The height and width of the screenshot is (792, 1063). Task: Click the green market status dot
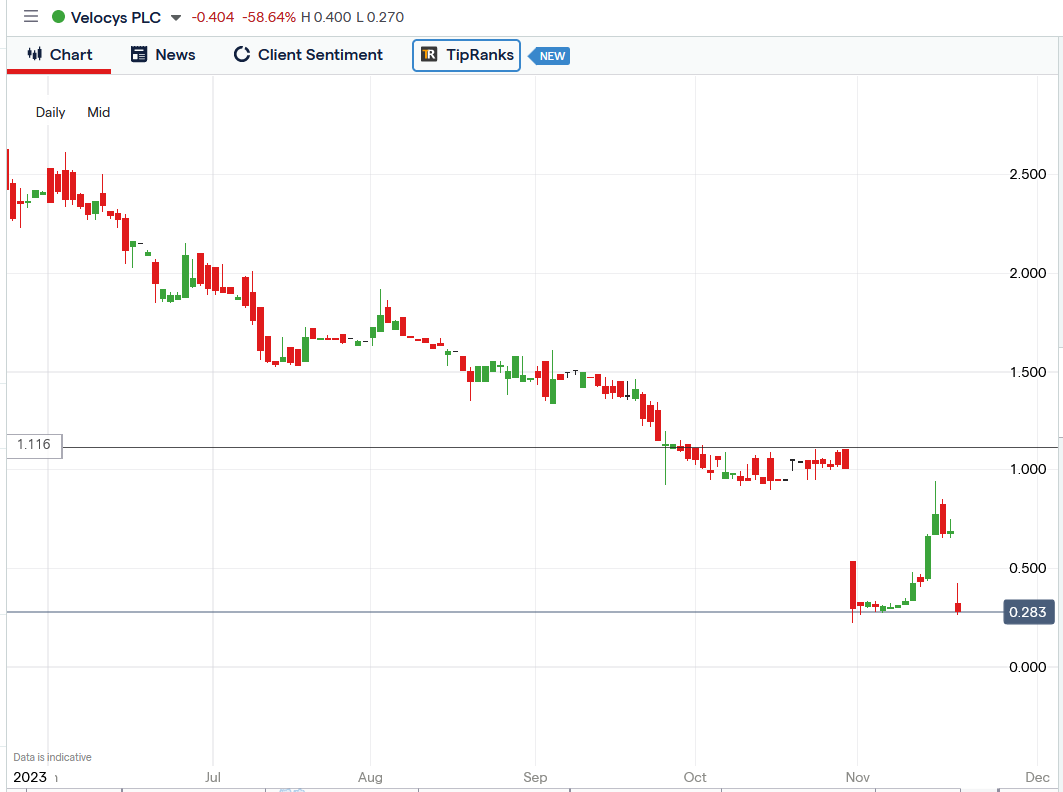tap(58, 17)
